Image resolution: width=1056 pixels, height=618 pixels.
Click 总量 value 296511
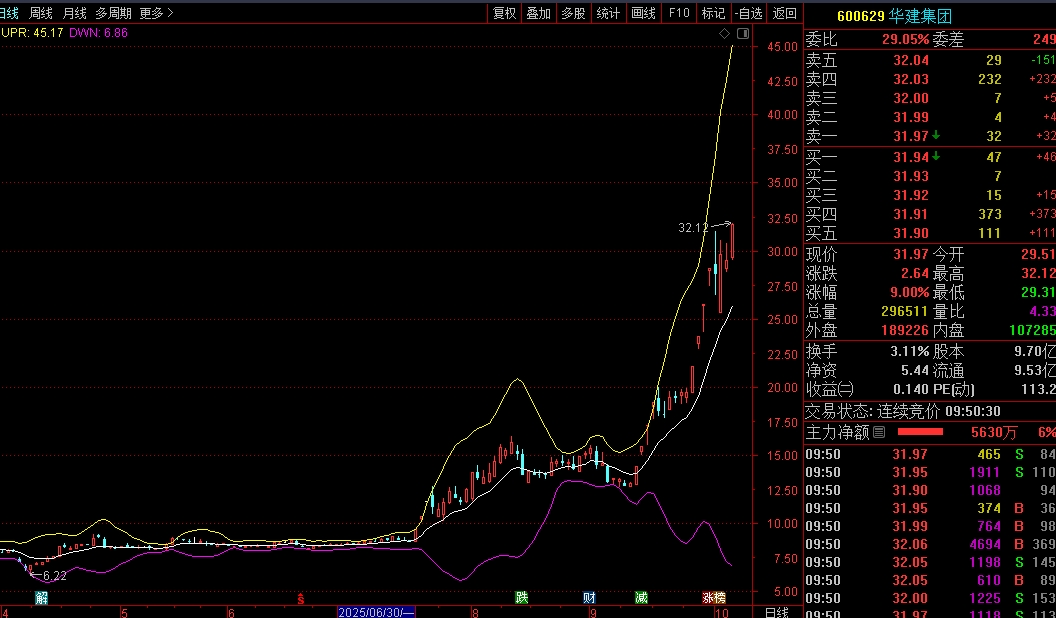tap(904, 312)
